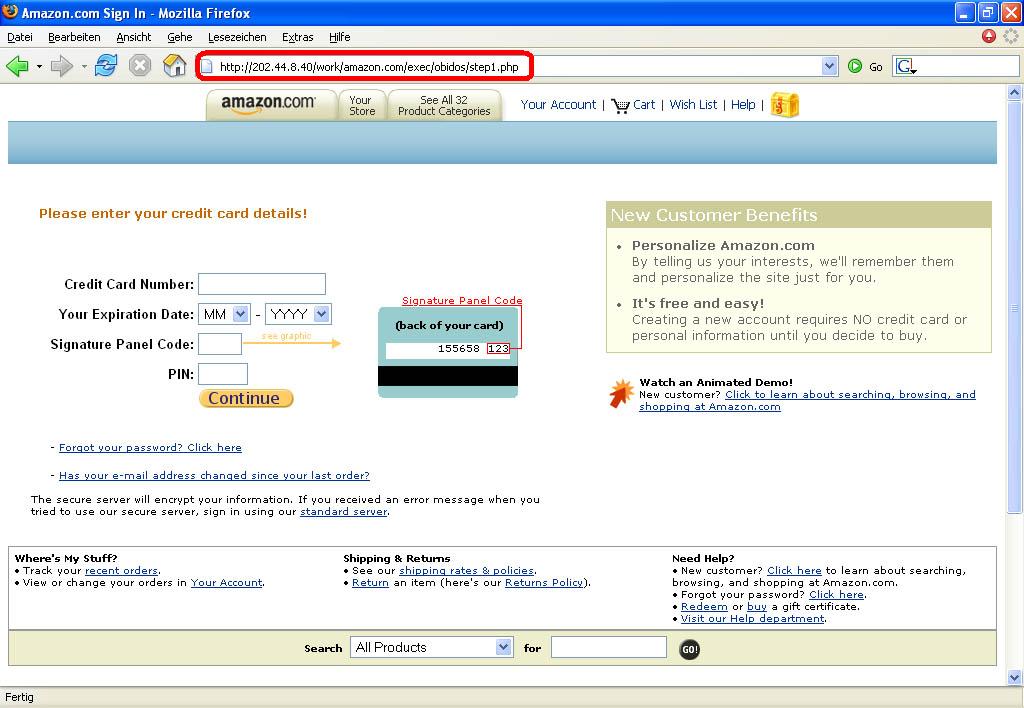Viewport: 1024px width, 708px height.
Task: Click the black GO! search button
Action: coord(690,649)
